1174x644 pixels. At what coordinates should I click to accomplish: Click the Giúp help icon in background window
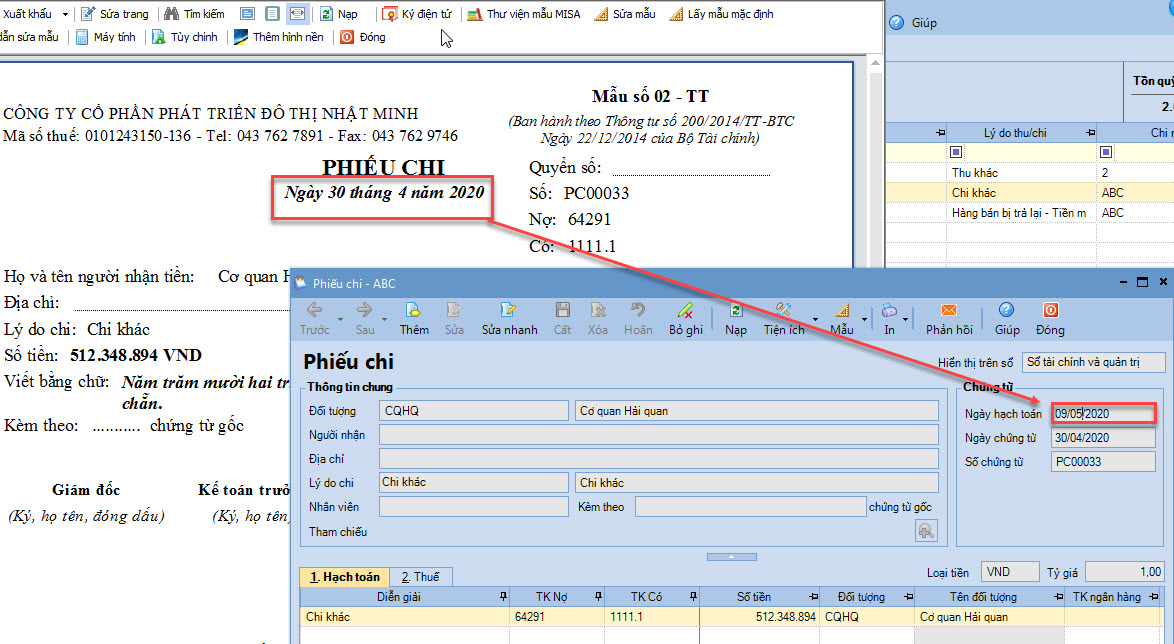click(x=896, y=22)
